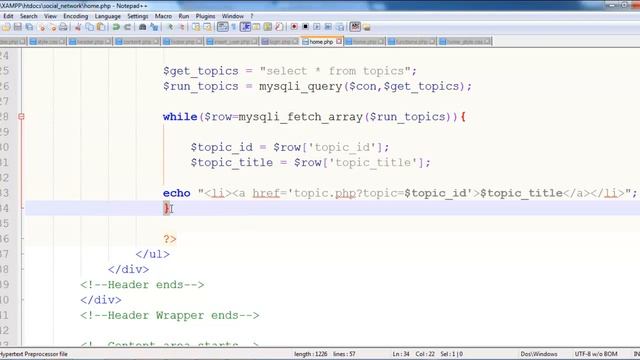Open the Plugins menu

[205, 16]
